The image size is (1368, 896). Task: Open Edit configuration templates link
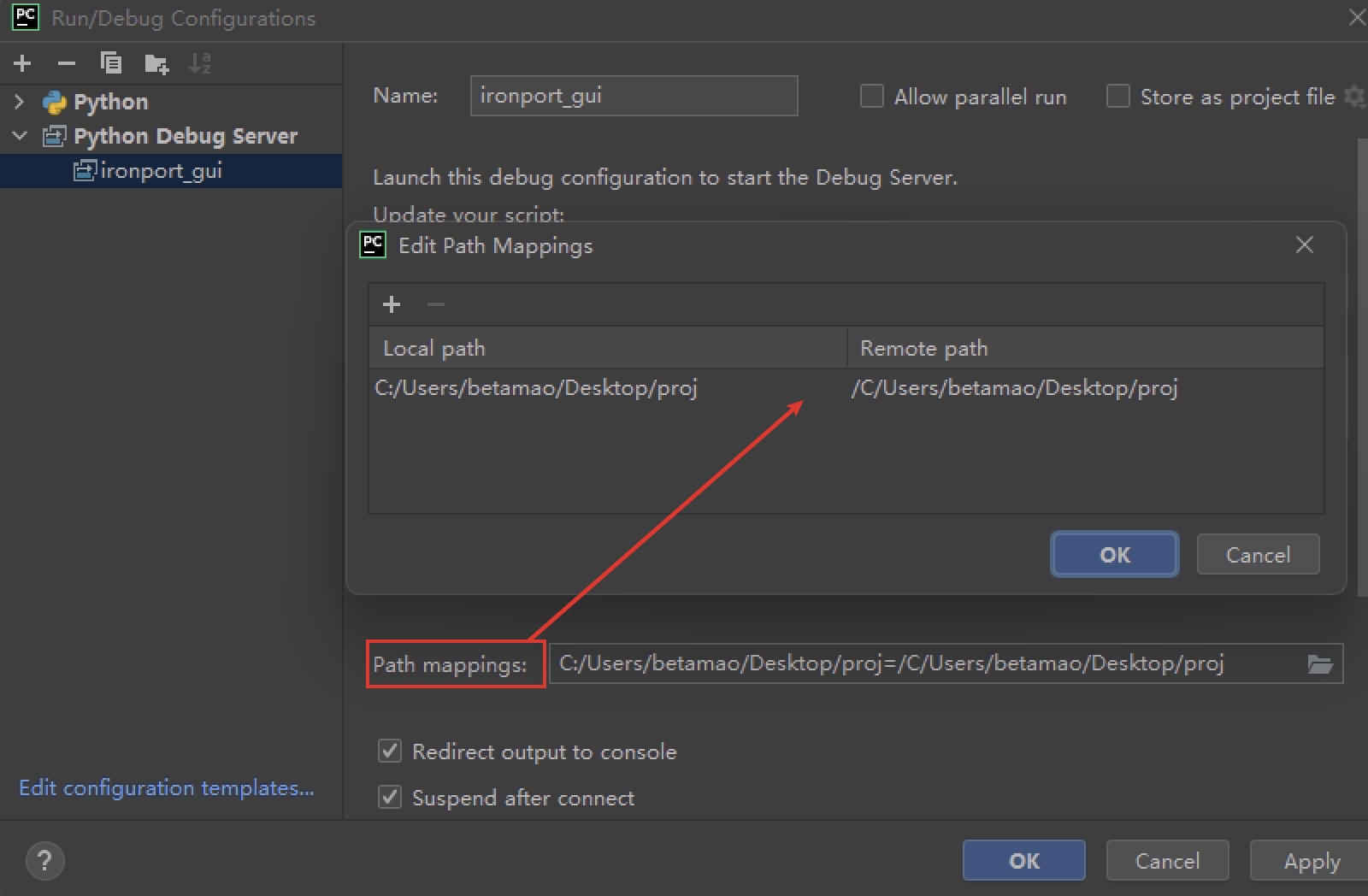(167, 788)
